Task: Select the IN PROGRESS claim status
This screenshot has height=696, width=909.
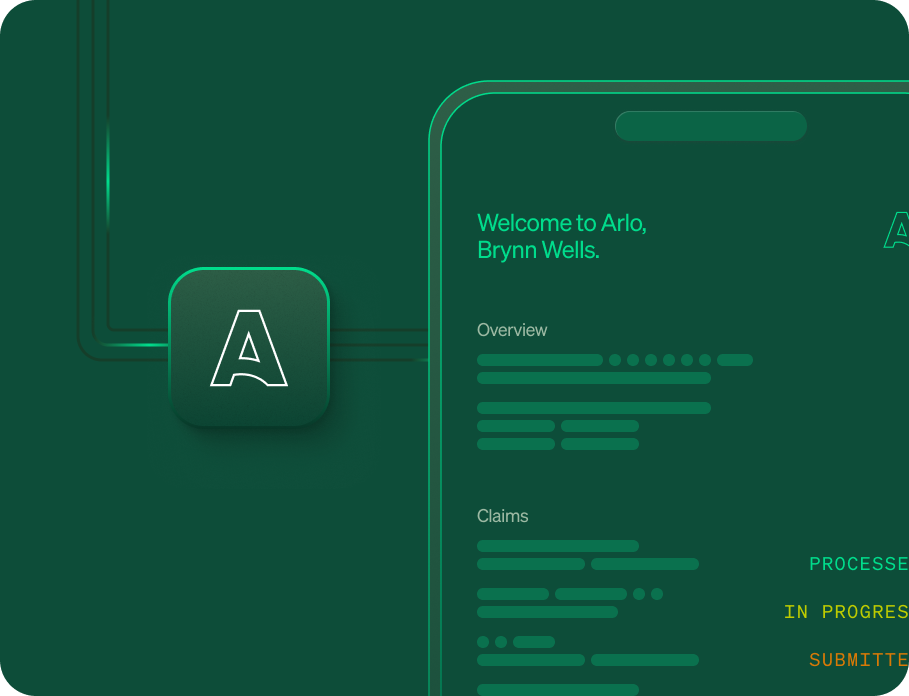Action: click(846, 612)
